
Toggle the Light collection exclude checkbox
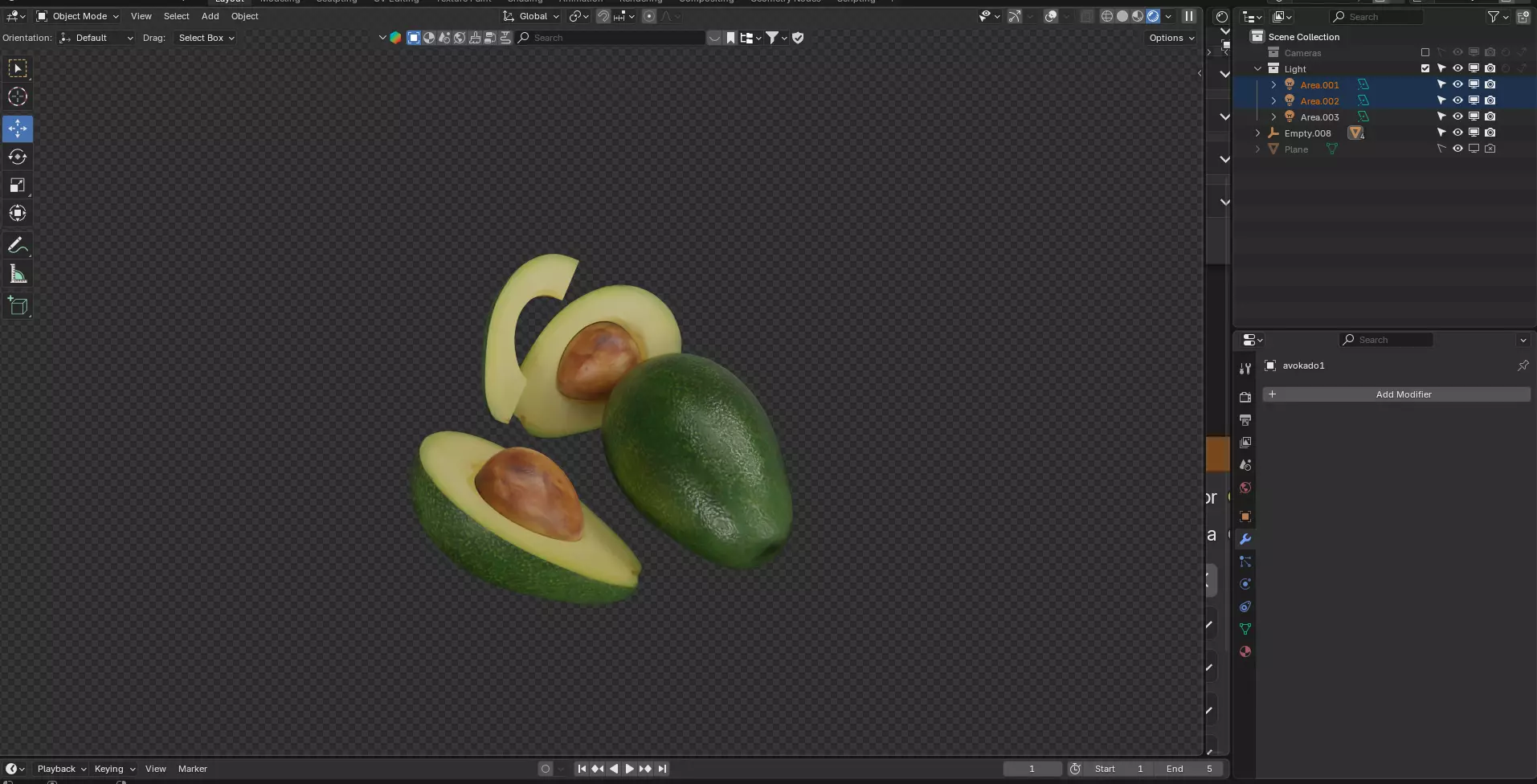1425,68
